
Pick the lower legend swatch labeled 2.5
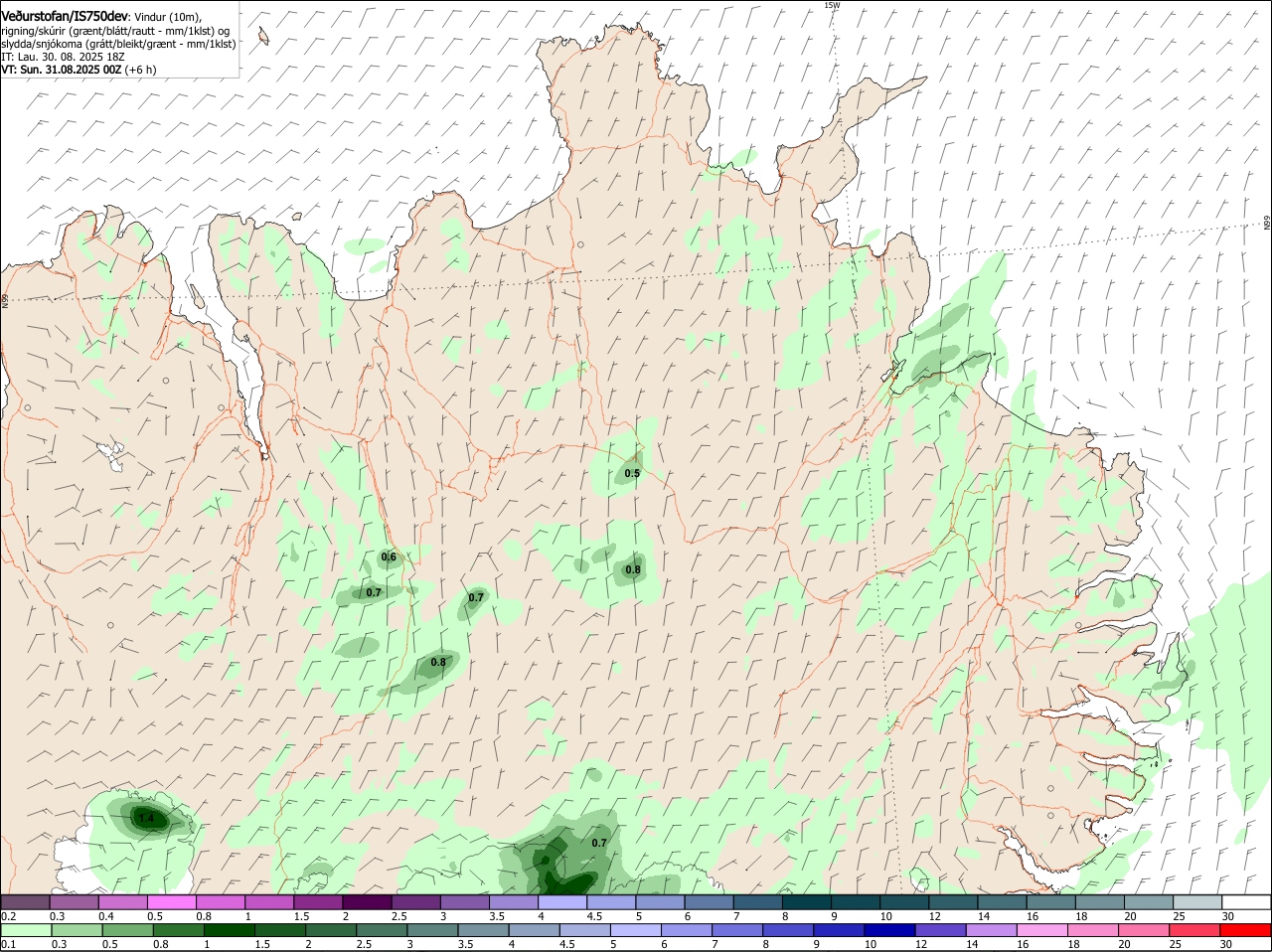point(383,930)
